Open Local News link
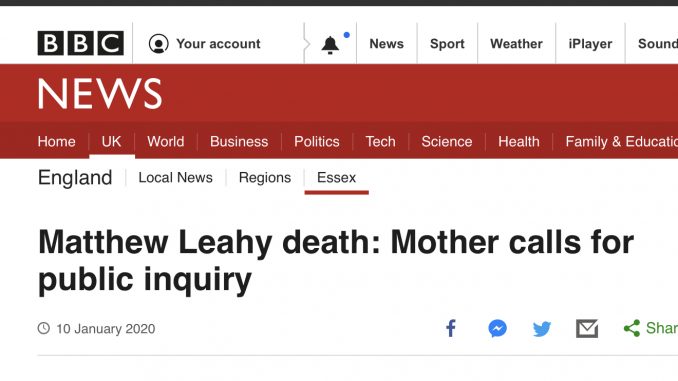Viewport: 678px width, 381px height. coord(176,178)
